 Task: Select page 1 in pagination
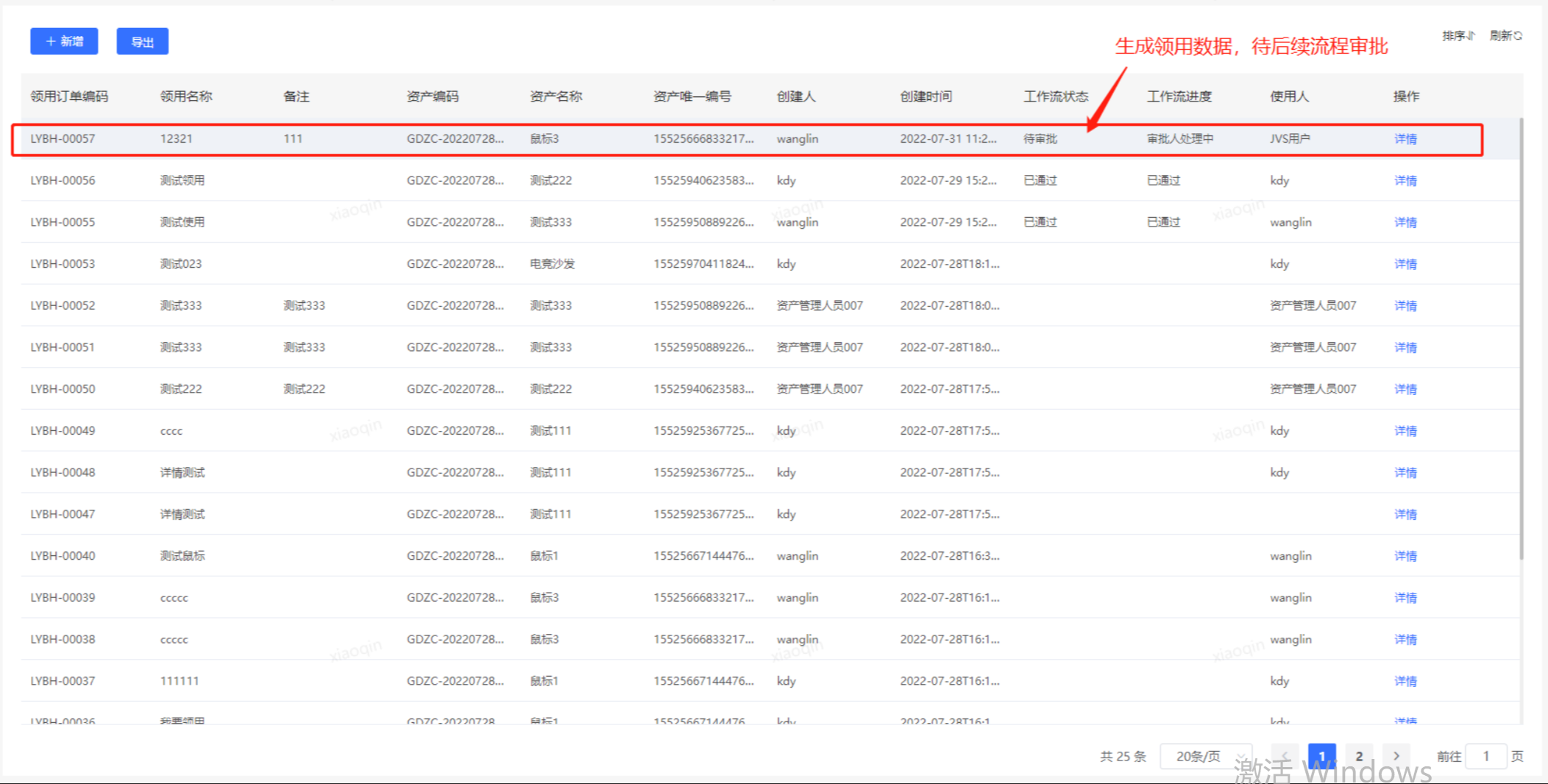coord(1322,756)
